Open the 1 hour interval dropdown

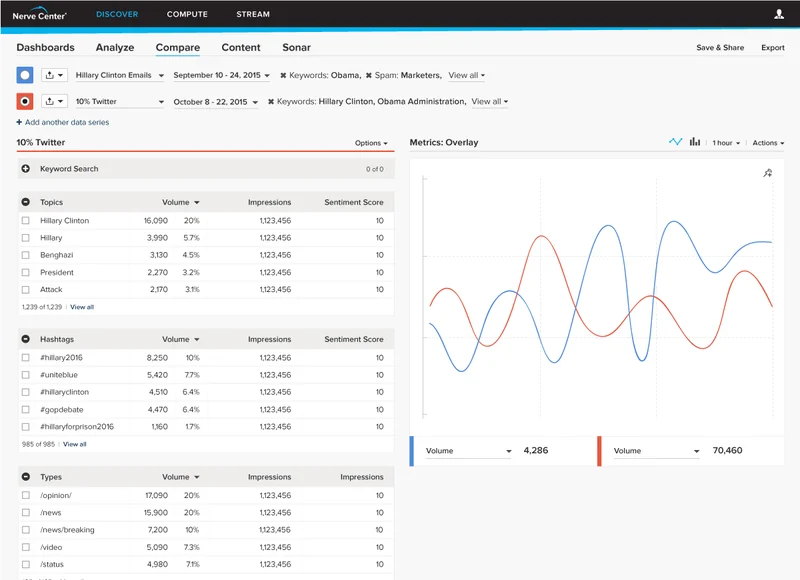pos(726,143)
